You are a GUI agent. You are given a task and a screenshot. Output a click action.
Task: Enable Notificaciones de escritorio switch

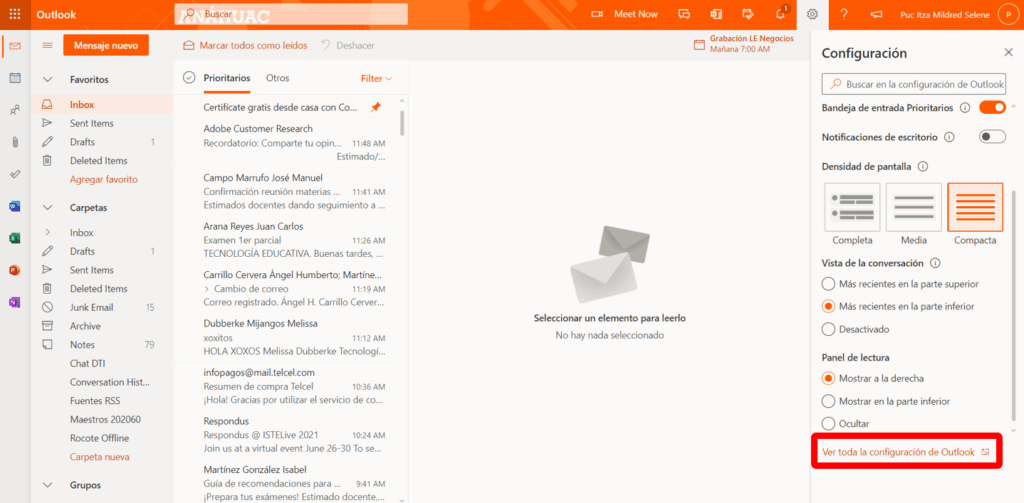[x=992, y=137]
